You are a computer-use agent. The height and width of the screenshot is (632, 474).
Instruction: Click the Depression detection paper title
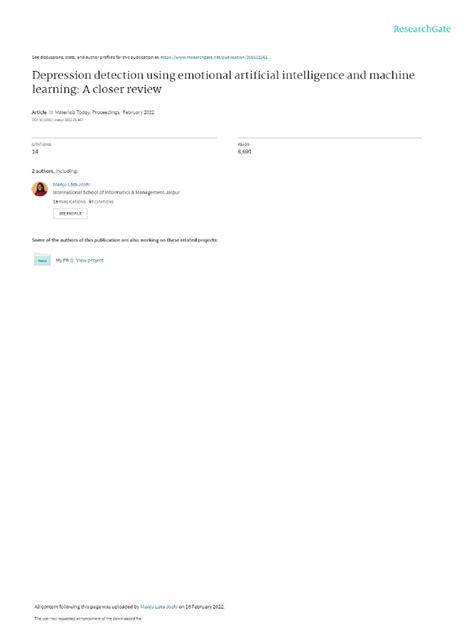[x=223, y=82]
